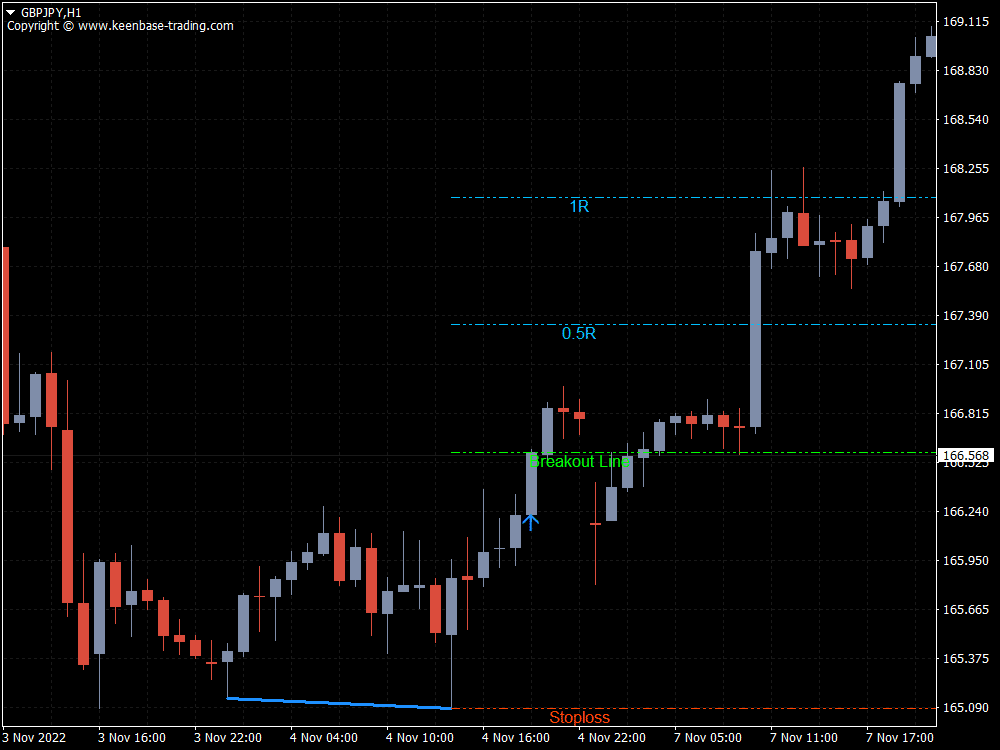Click the 165.665 price axis label
This screenshot has height=750, width=1000.
(x=966, y=610)
